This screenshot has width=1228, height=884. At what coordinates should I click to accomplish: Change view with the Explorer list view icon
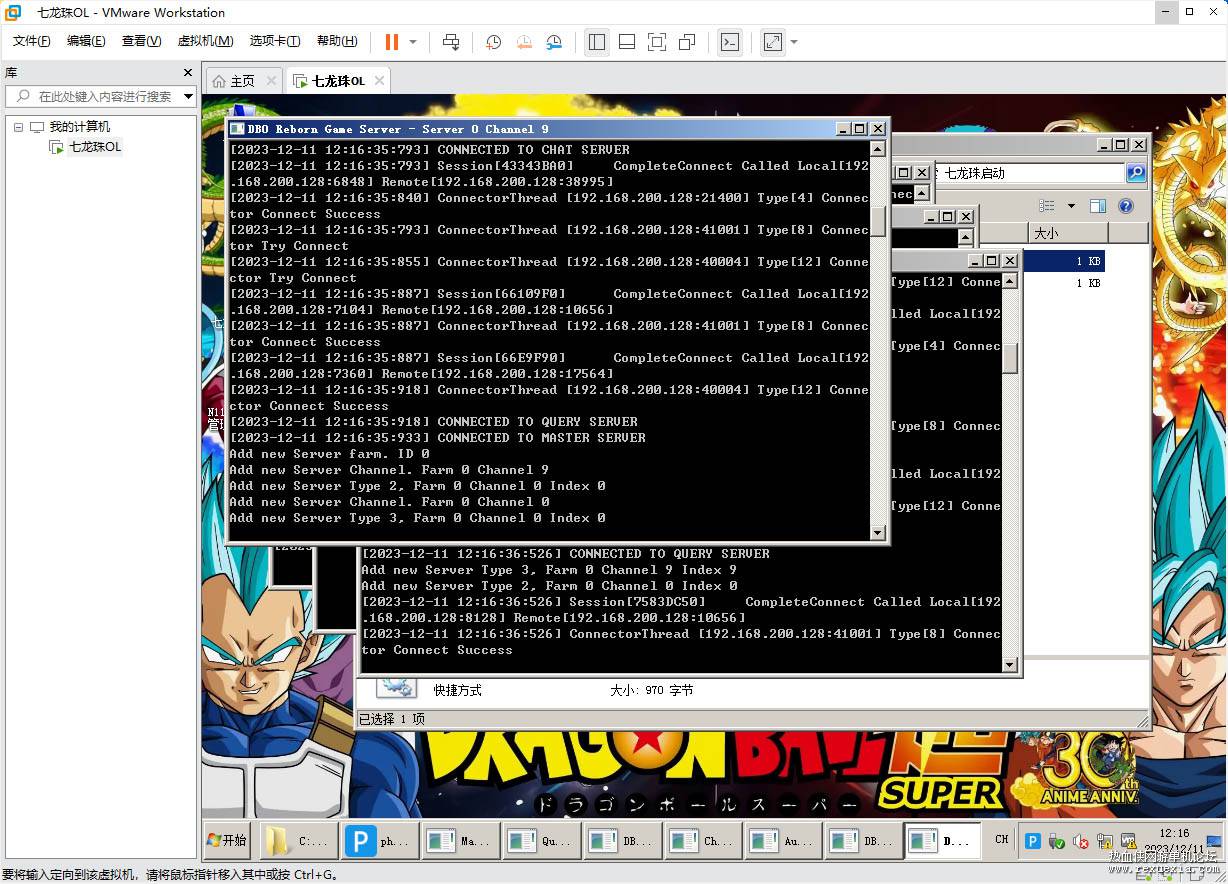coord(1047,206)
